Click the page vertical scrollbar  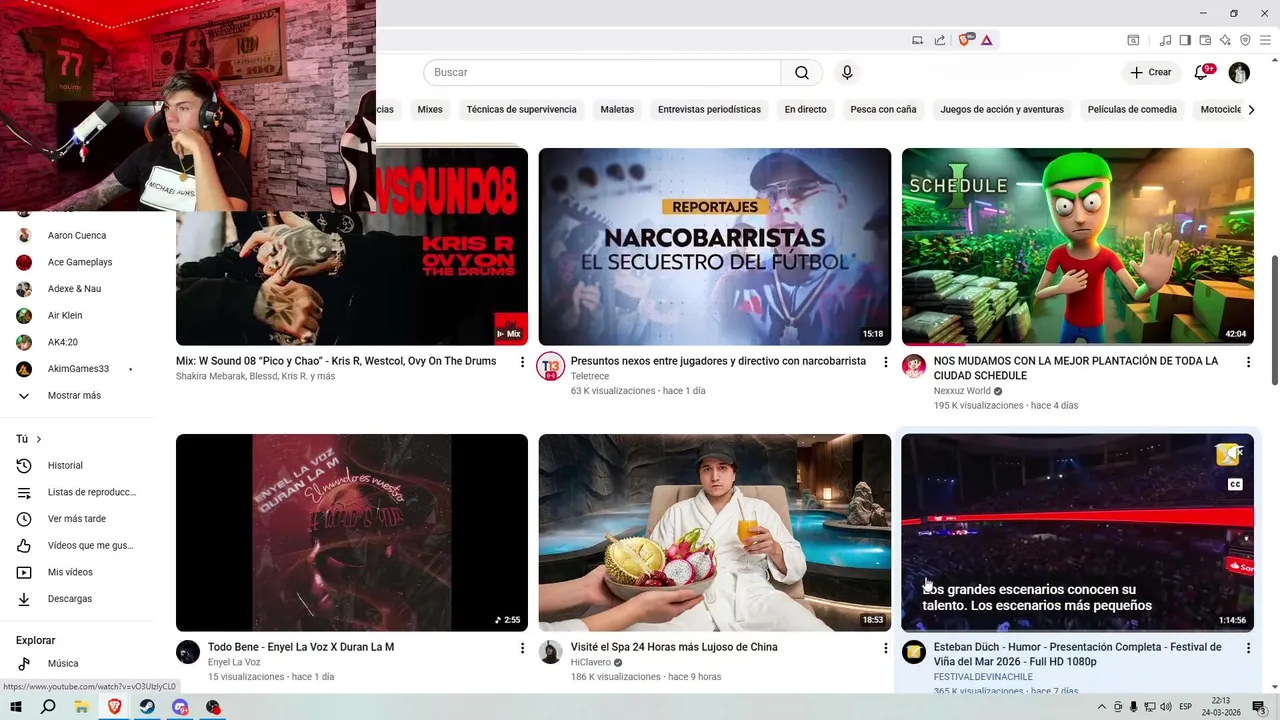(1274, 320)
